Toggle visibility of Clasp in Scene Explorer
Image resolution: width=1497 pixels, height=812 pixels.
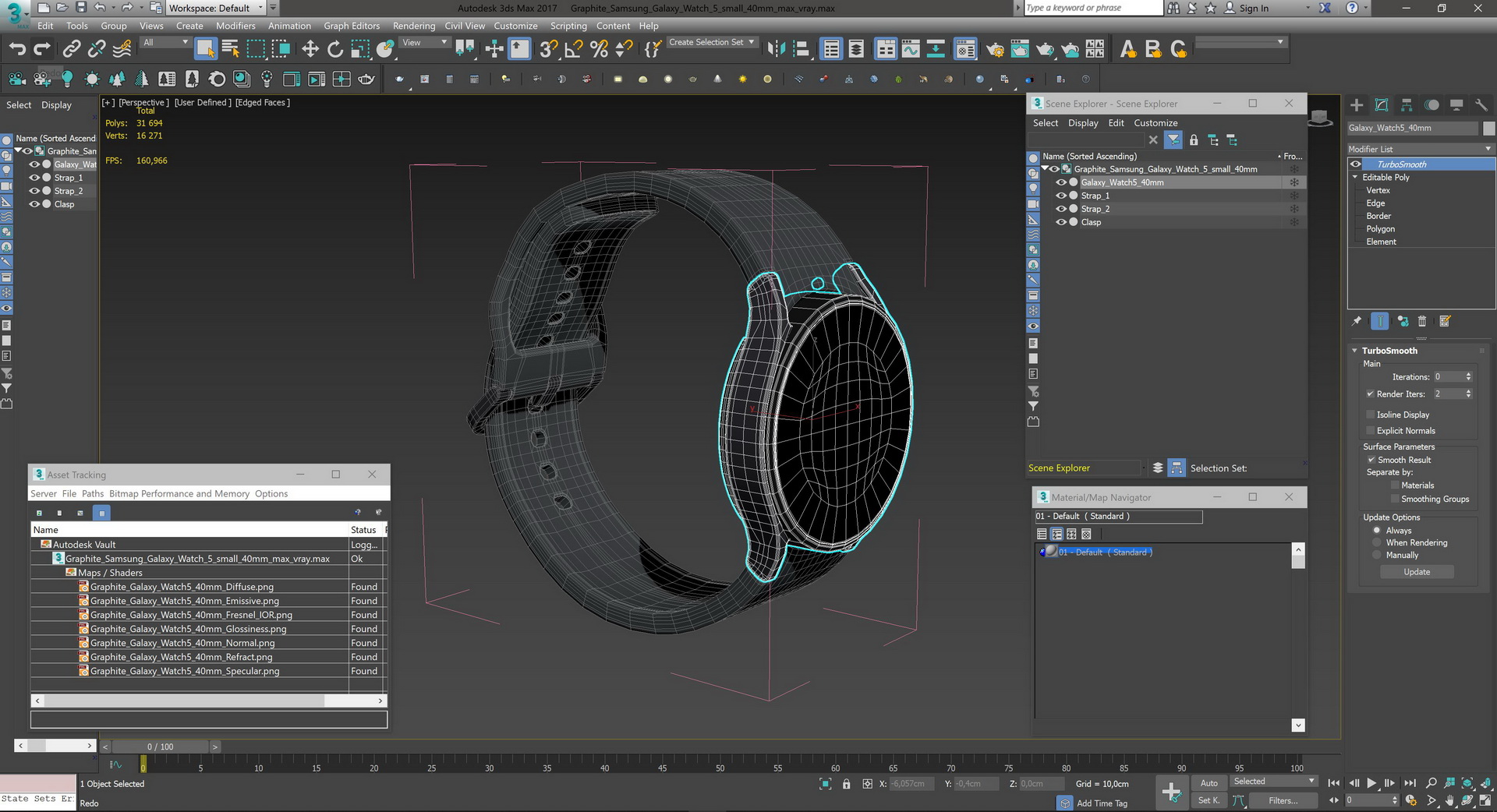1060,222
